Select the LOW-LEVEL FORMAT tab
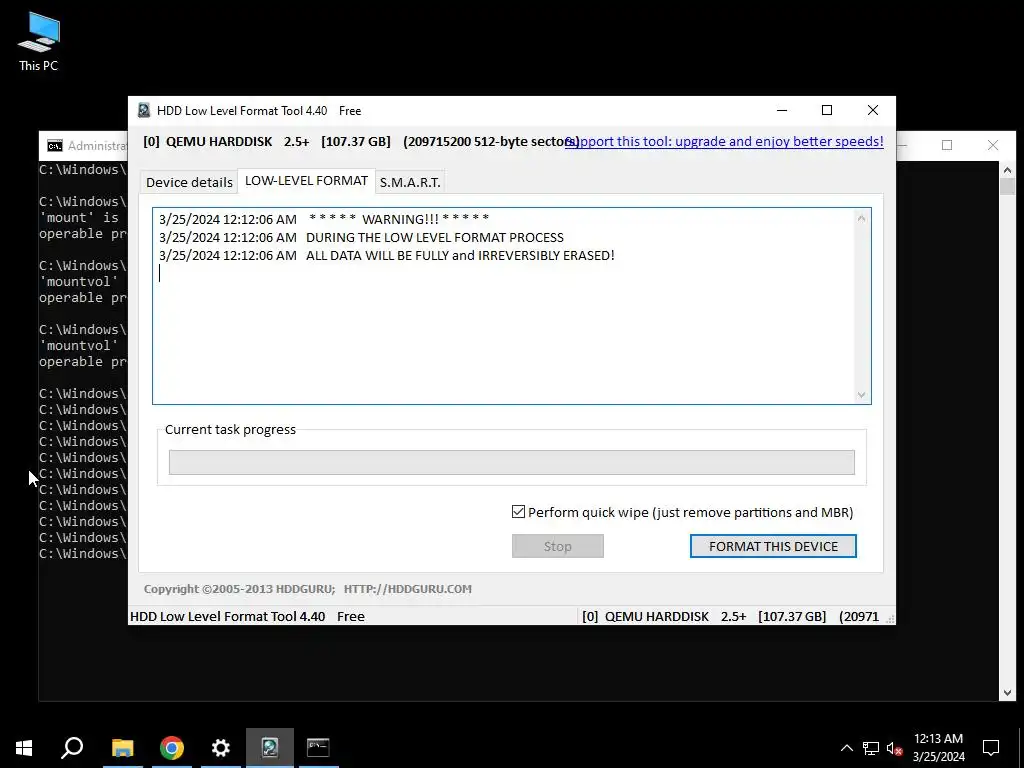1024x768 pixels. [x=306, y=181]
